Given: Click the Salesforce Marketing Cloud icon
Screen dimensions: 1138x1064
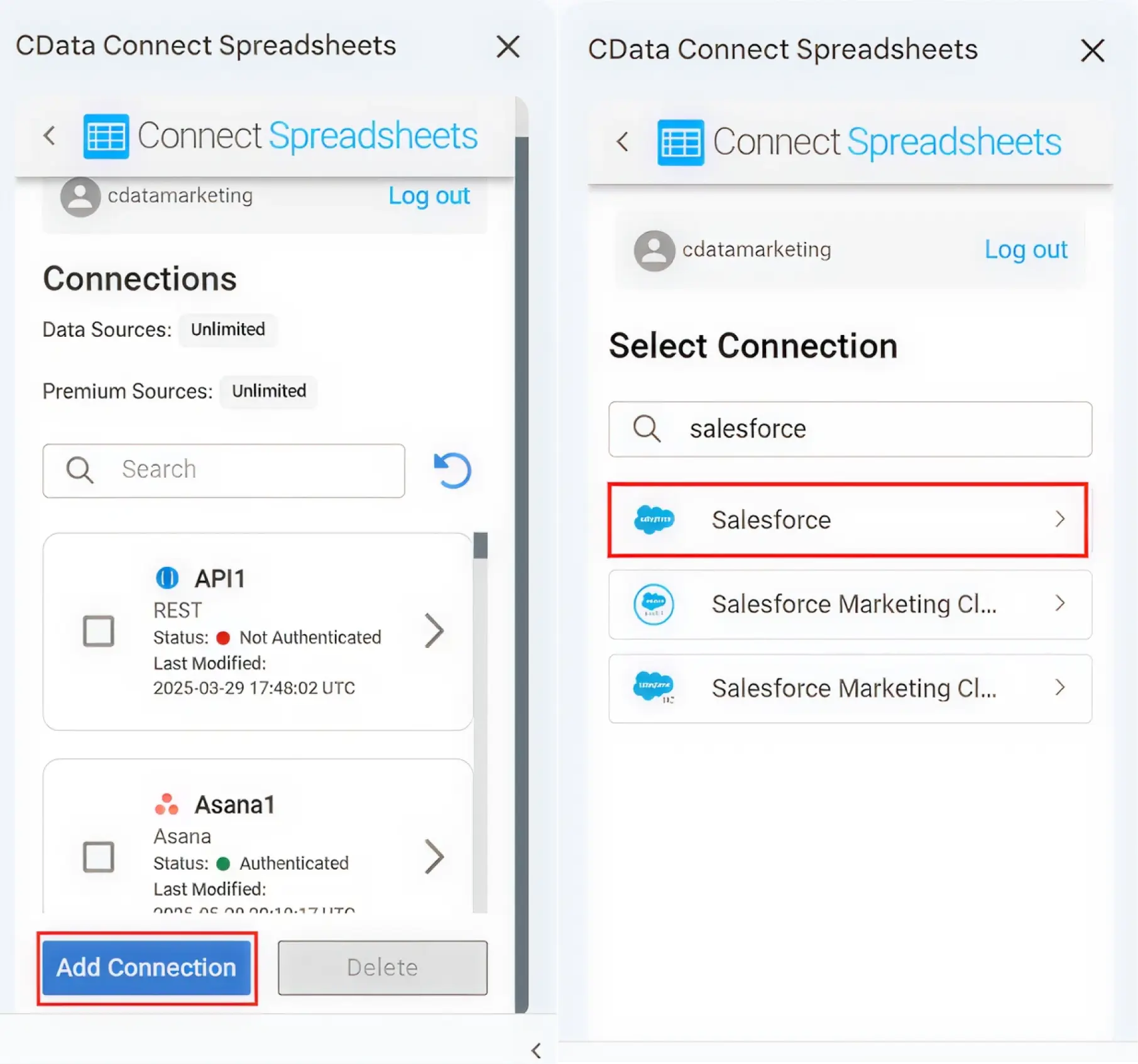Looking at the screenshot, I should click(654, 604).
